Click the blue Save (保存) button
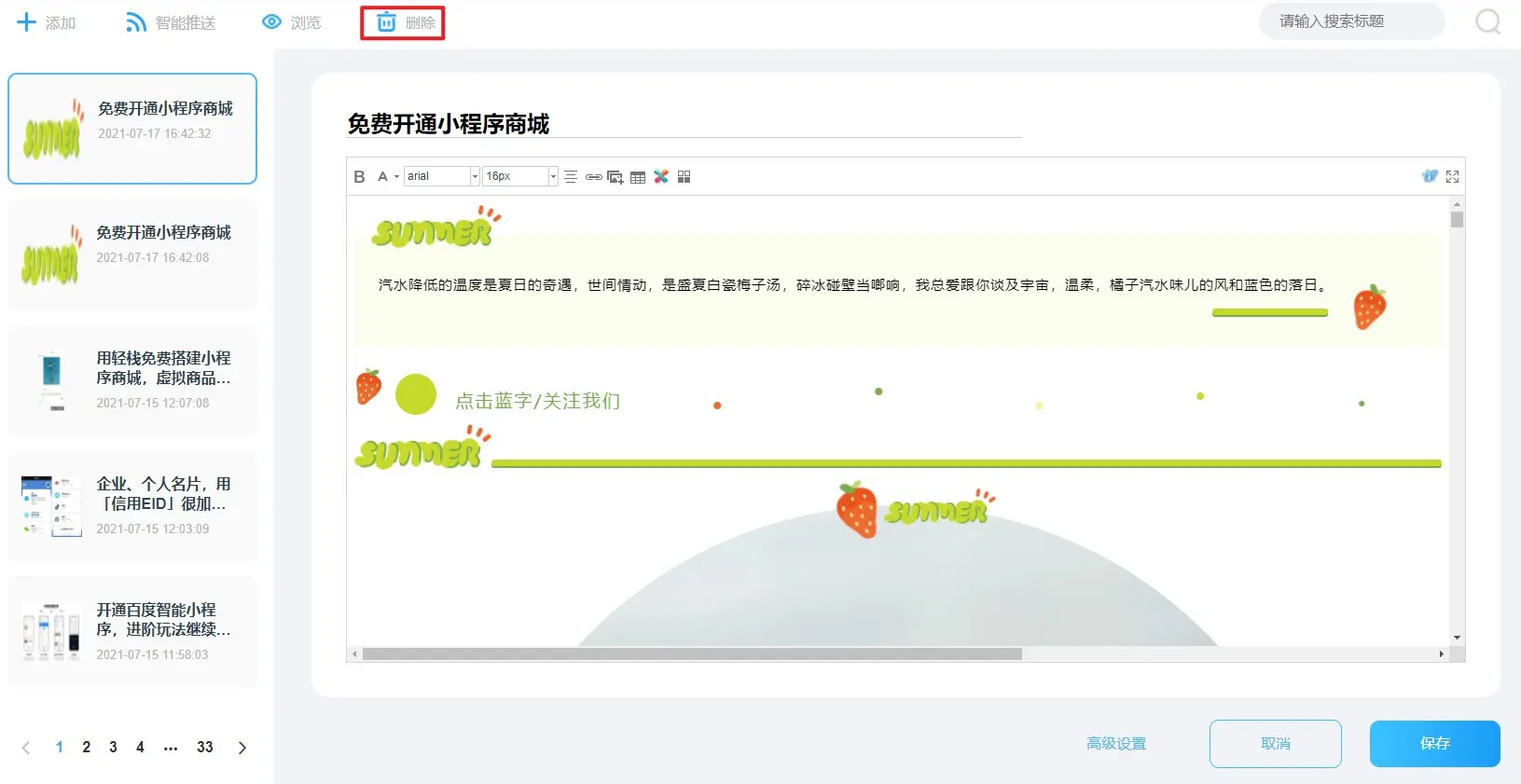The width and height of the screenshot is (1521, 784). 1434,743
